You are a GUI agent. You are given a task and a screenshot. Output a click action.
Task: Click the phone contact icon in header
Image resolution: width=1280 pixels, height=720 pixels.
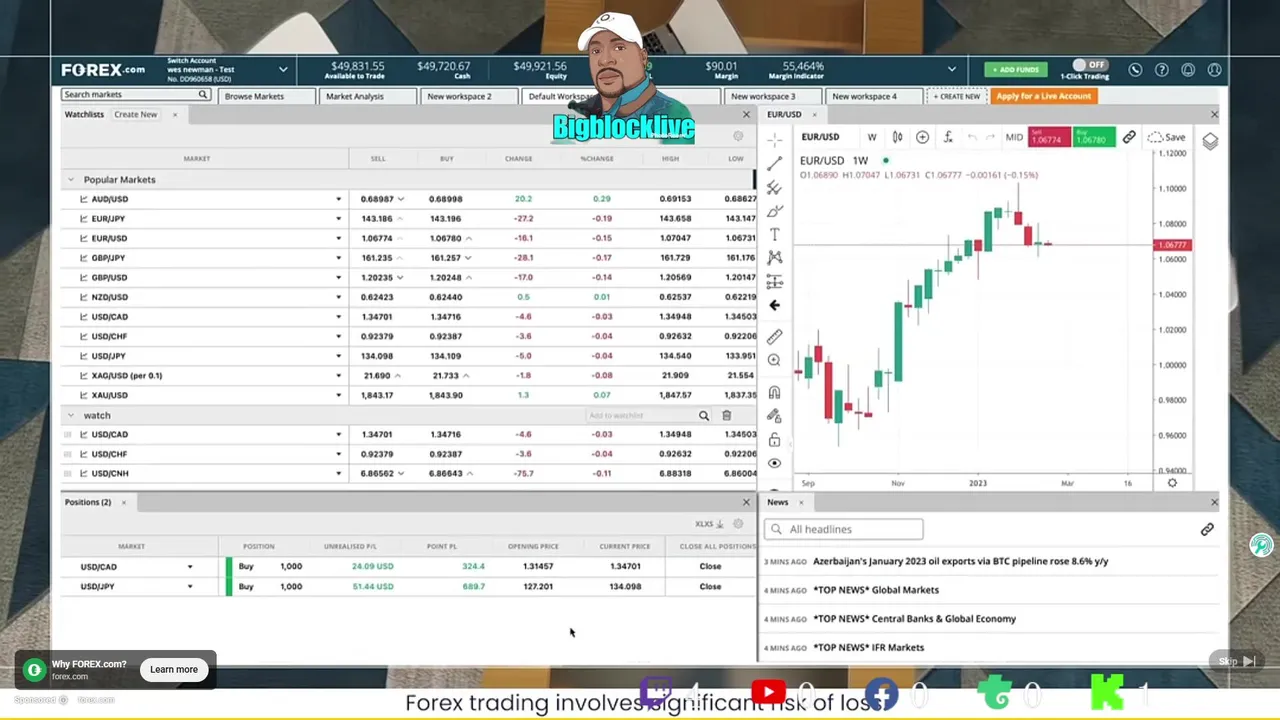tap(1135, 70)
